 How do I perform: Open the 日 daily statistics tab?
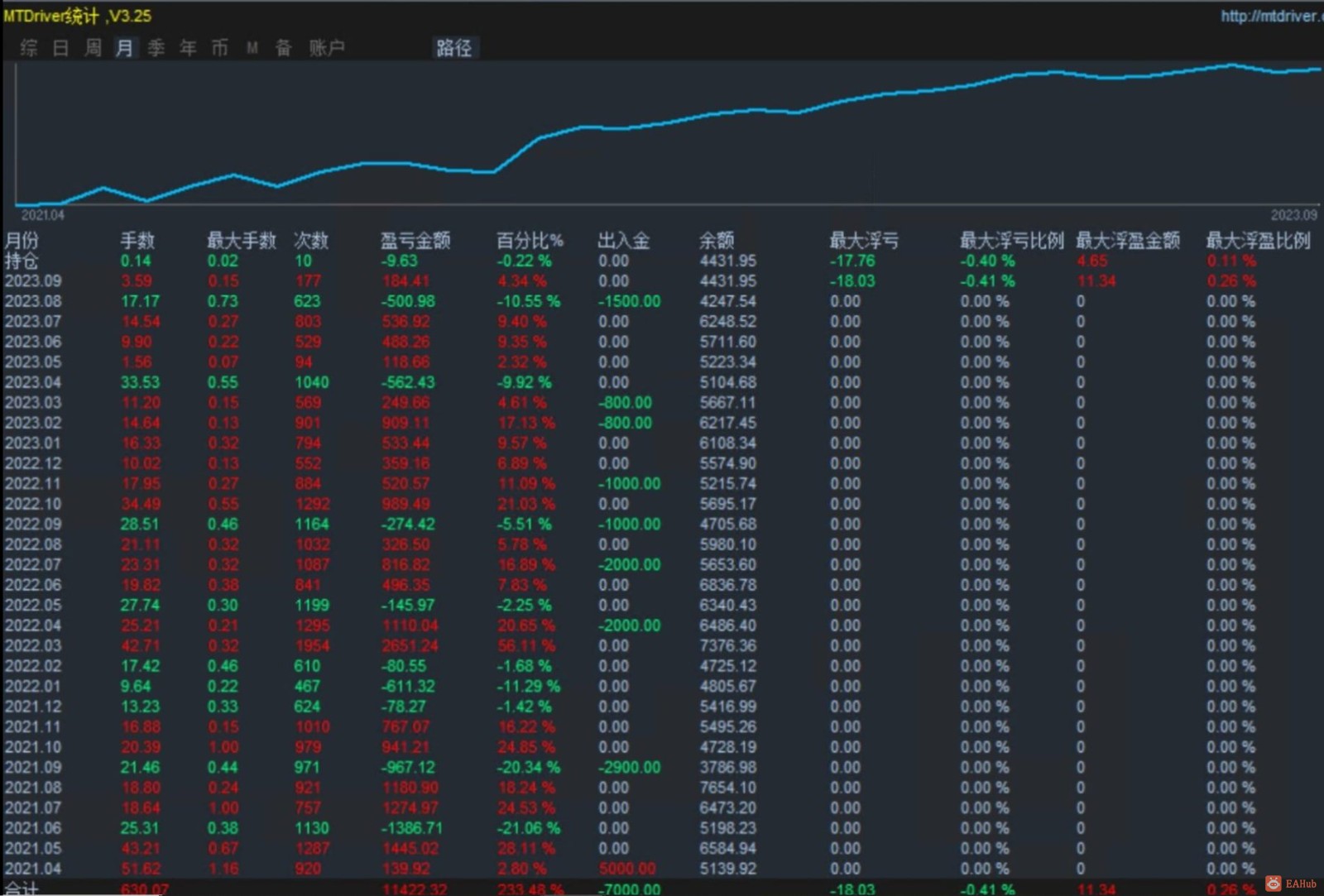tap(60, 48)
